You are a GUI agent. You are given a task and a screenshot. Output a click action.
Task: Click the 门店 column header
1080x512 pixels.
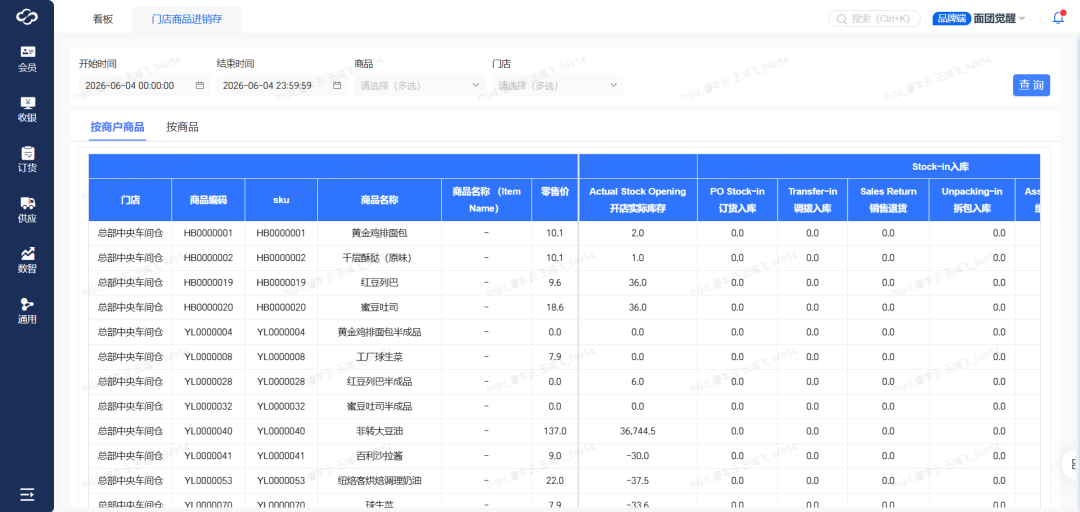pos(130,200)
